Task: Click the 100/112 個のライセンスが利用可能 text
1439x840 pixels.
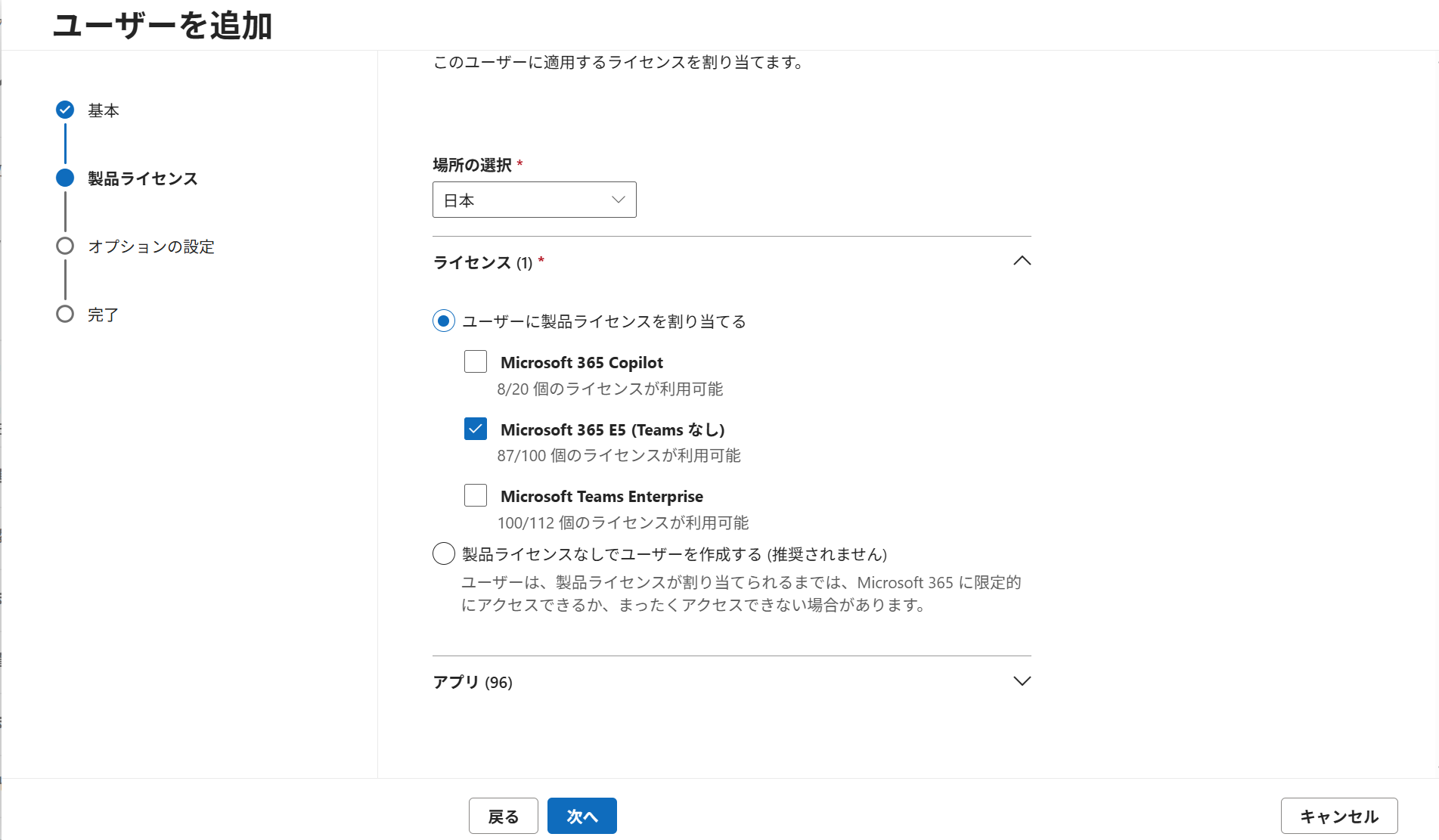Action: (x=623, y=523)
